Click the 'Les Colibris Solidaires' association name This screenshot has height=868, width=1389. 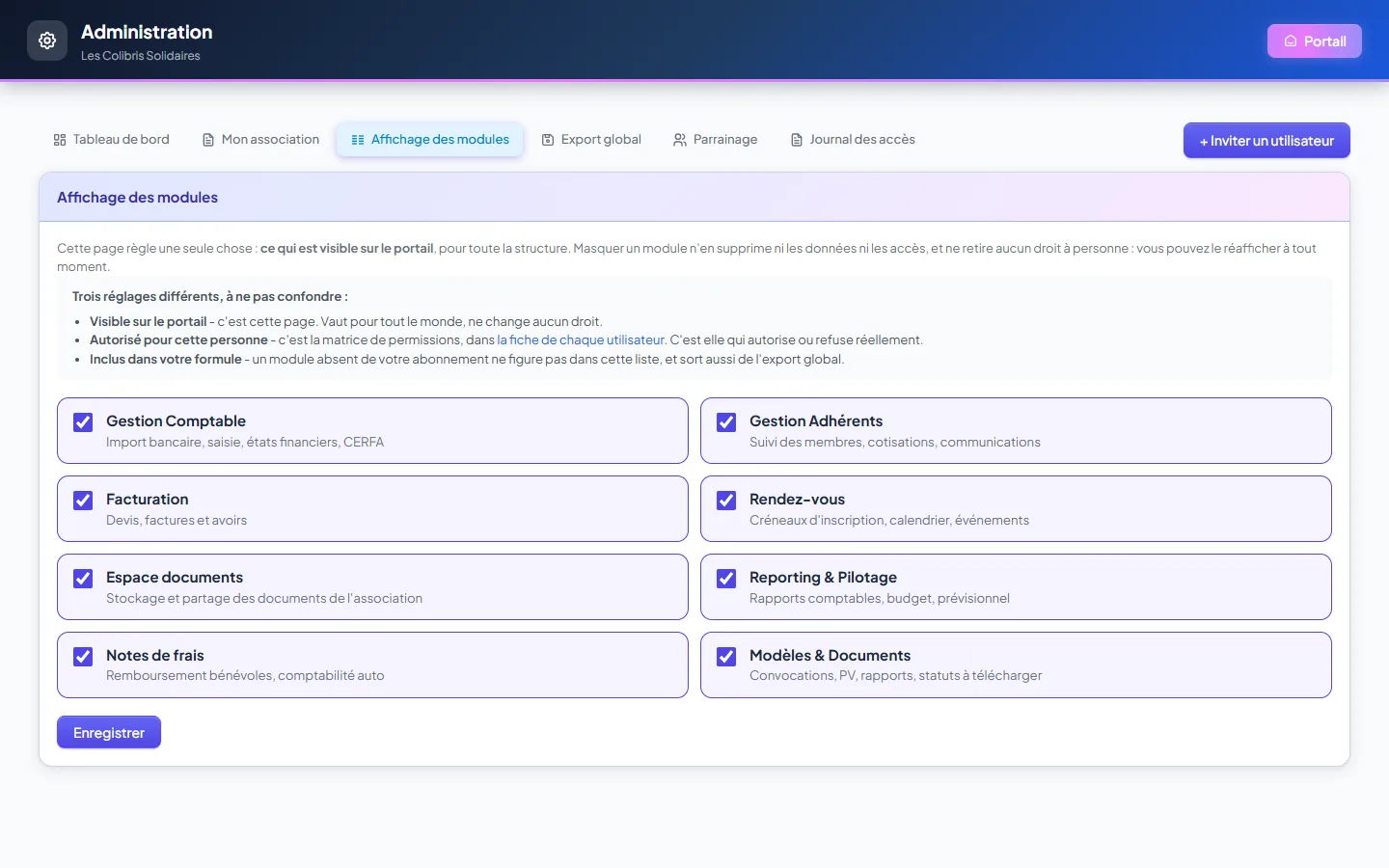(141, 56)
